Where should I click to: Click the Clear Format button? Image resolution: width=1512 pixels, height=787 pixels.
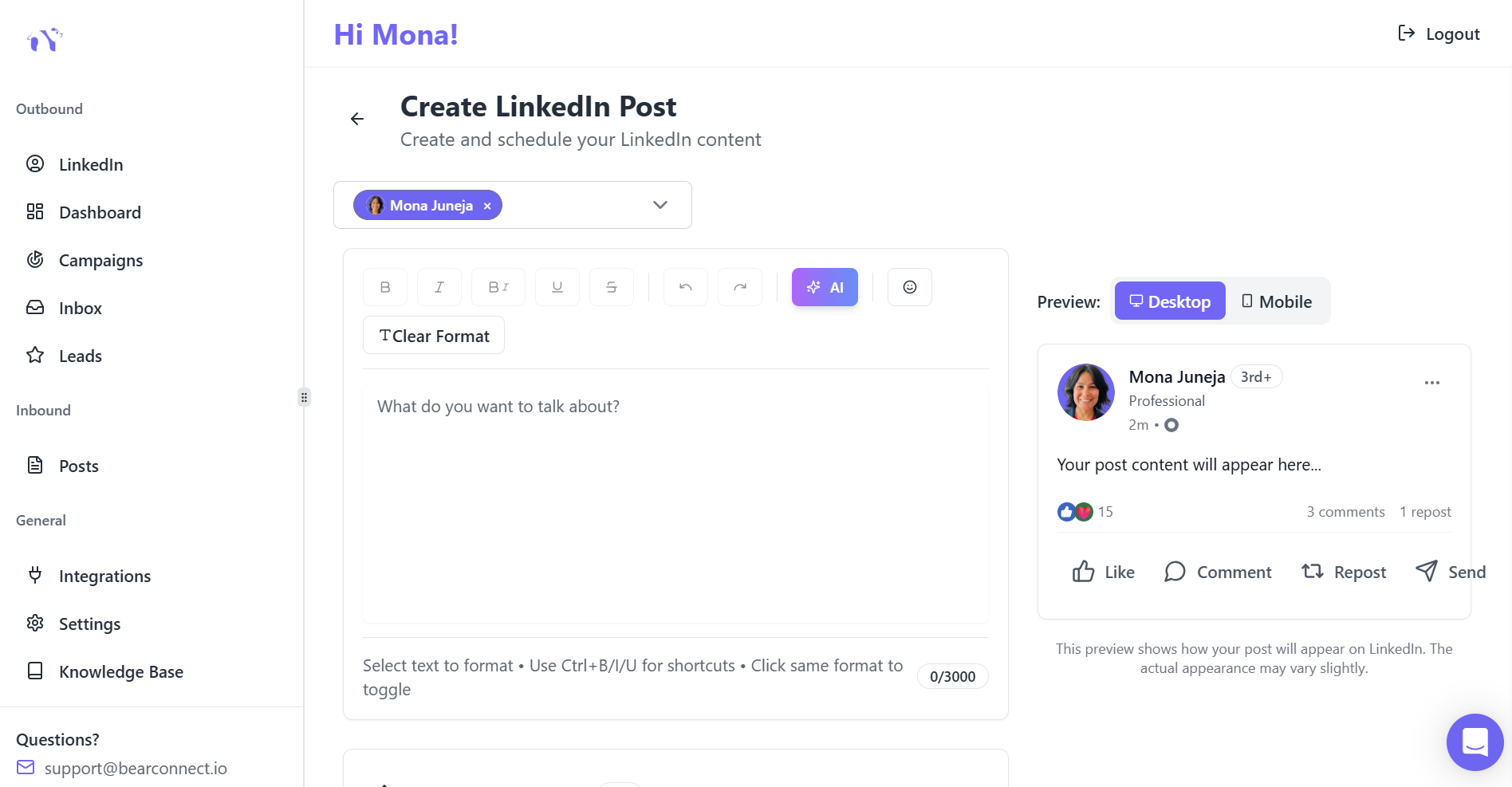point(434,336)
